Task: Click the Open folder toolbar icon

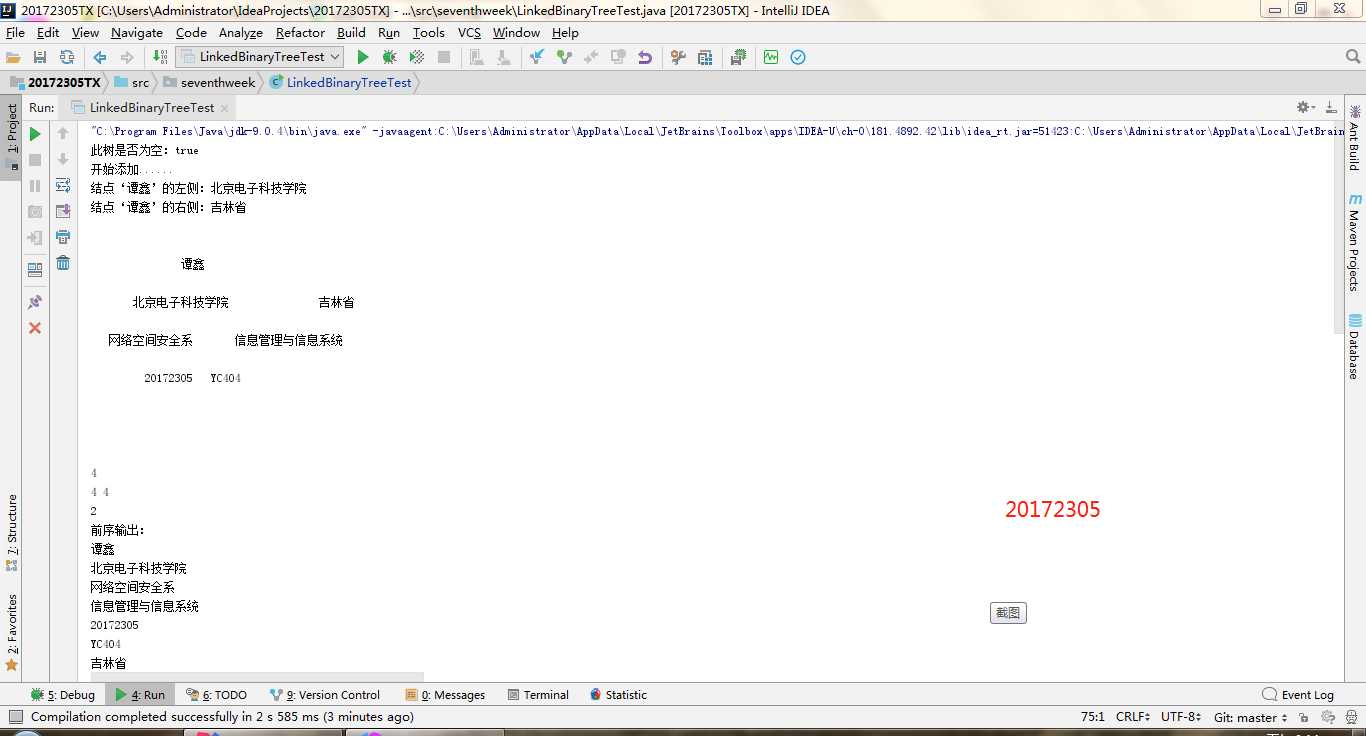Action: coord(13,58)
